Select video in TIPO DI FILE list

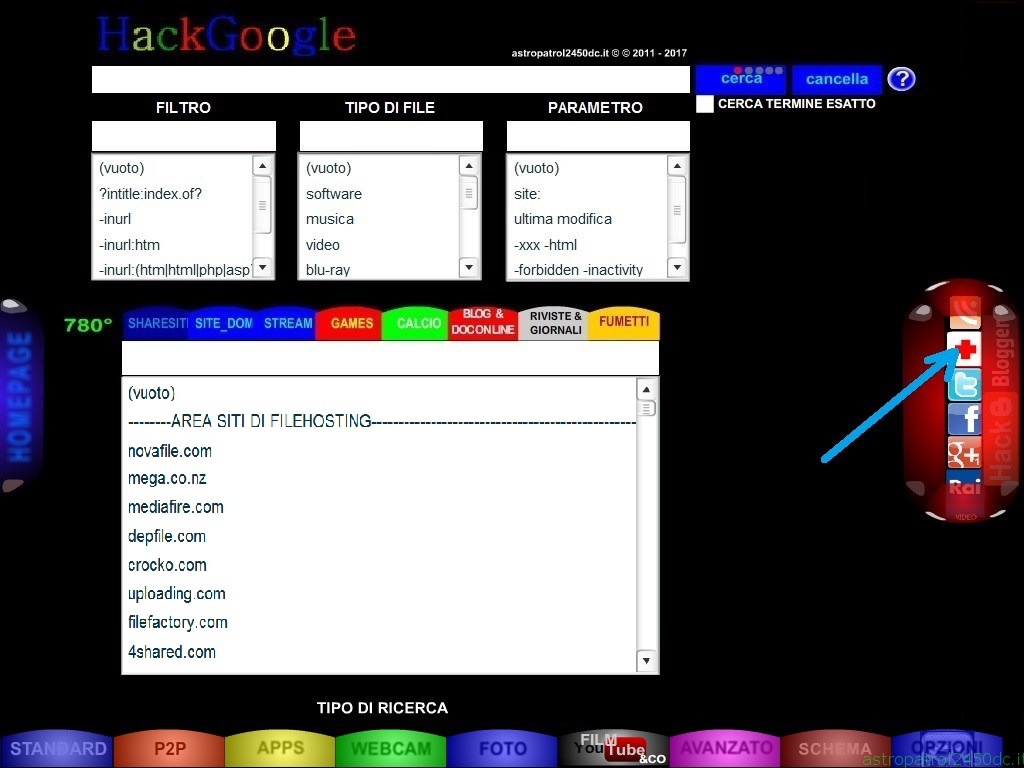(323, 245)
